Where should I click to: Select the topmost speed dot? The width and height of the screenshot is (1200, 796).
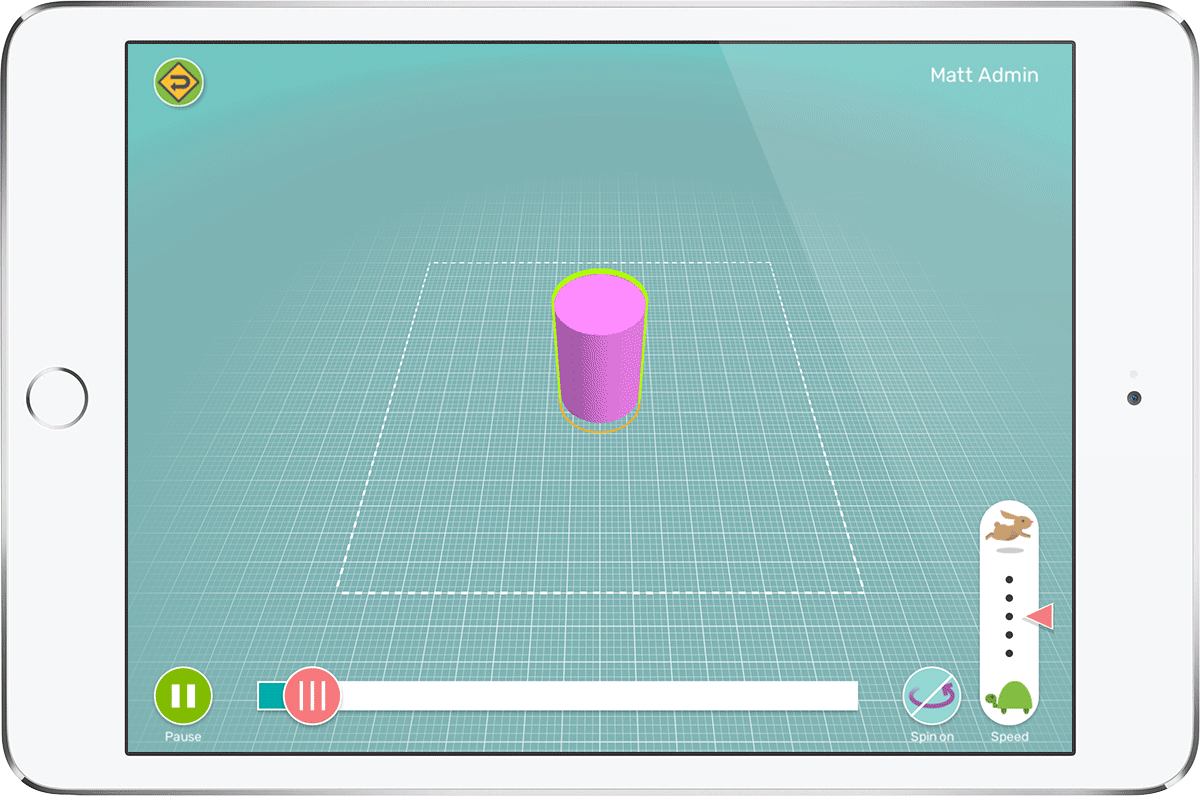[1009, 579]
